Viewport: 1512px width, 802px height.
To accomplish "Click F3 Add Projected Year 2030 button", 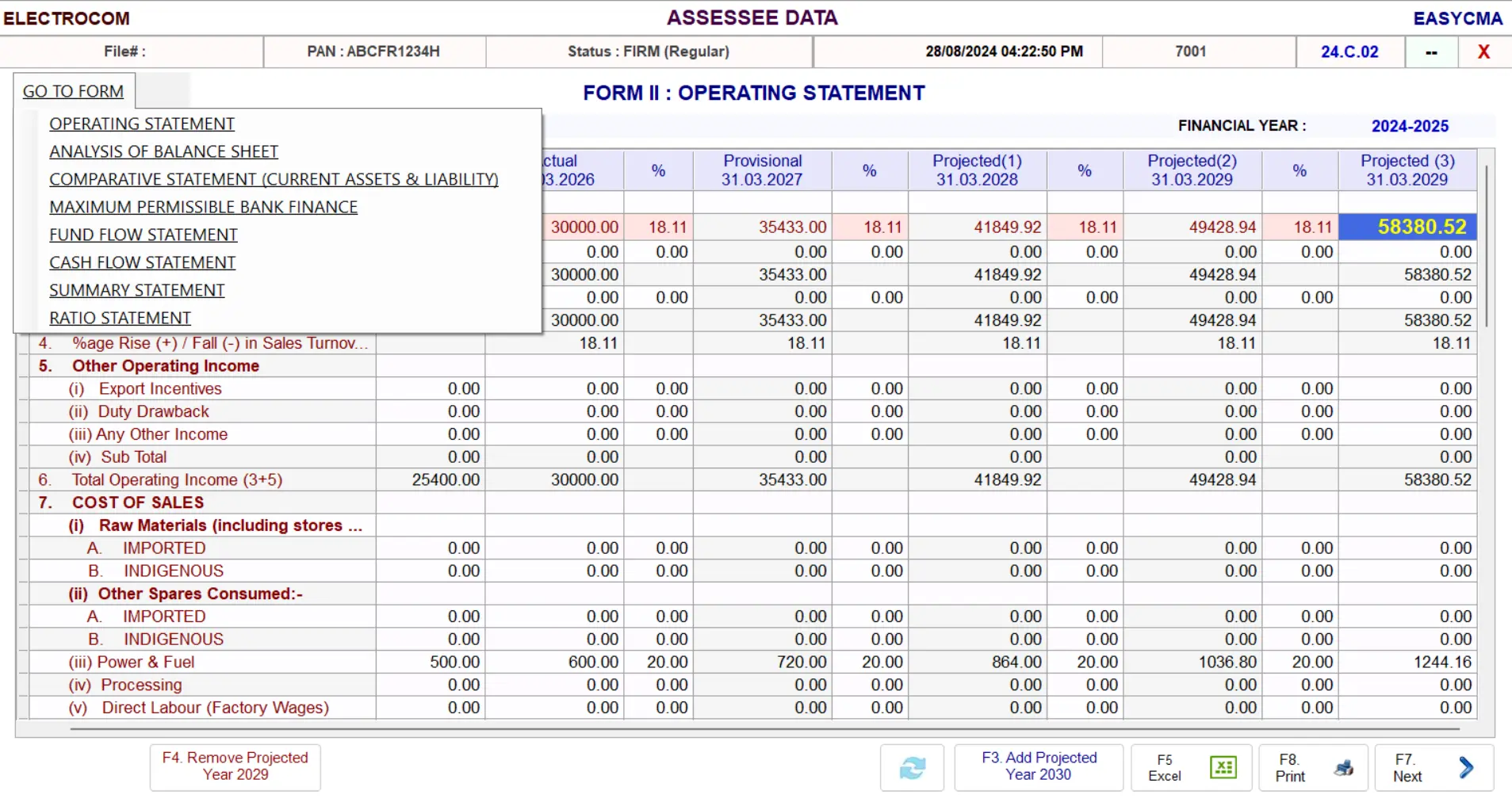I will (x=1039, y=767).
